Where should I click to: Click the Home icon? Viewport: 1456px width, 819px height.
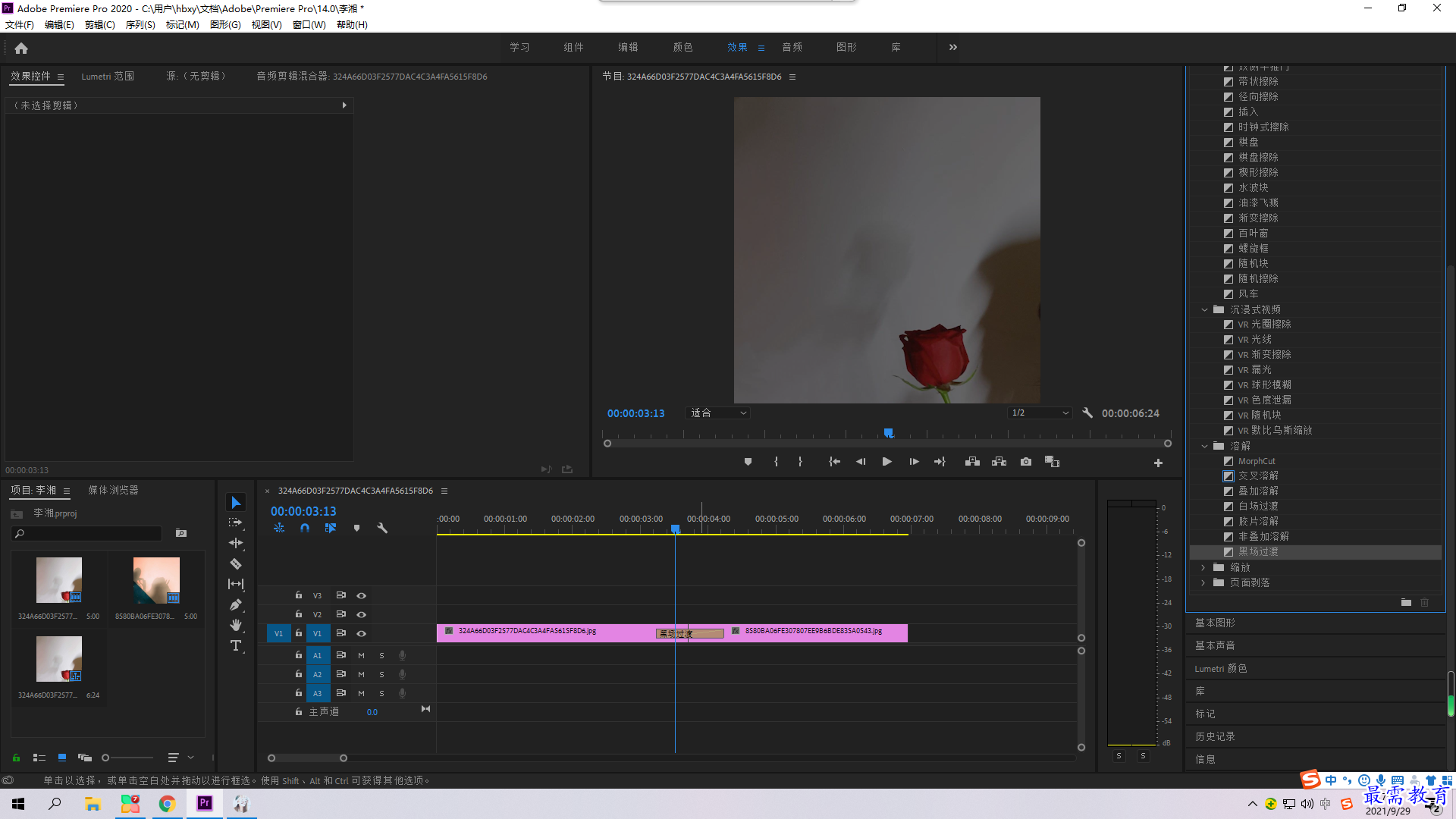[21, 48]
